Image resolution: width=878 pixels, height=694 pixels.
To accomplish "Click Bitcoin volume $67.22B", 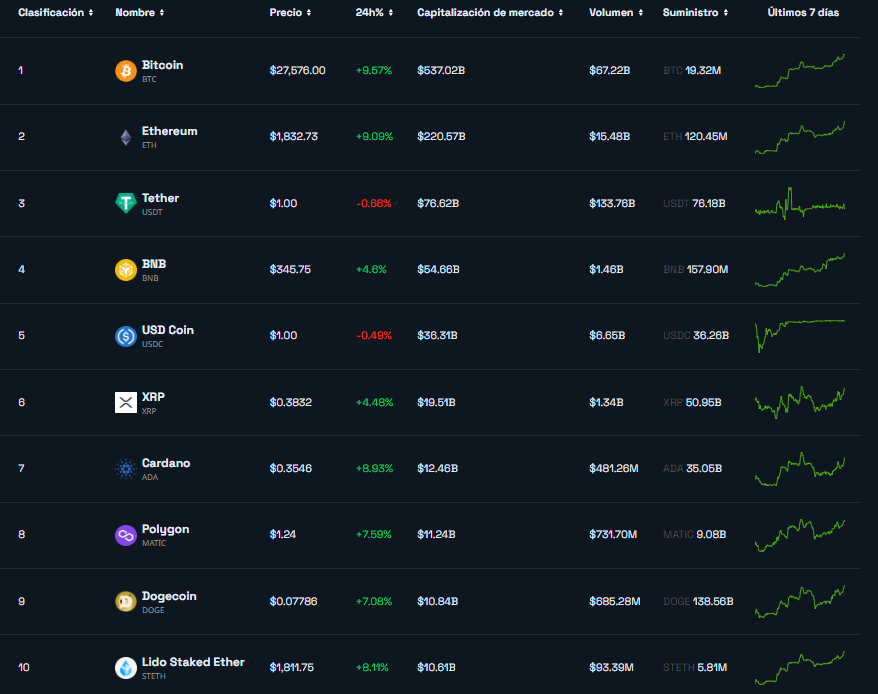I will click(x=610, y=71).
